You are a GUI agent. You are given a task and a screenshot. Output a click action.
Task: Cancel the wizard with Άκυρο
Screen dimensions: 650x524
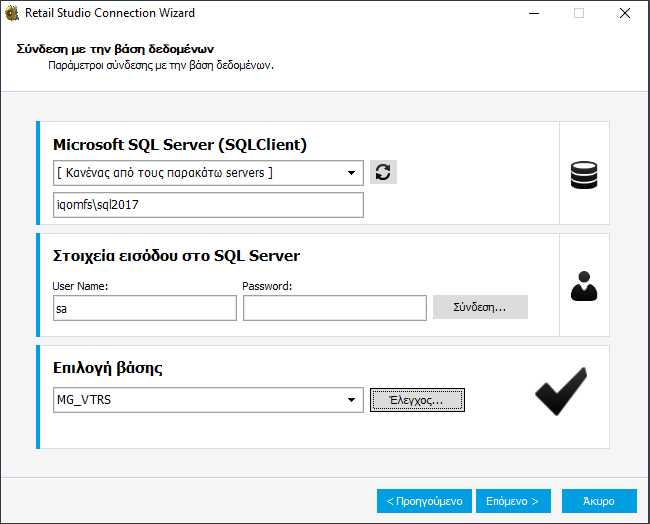[599, 500]
